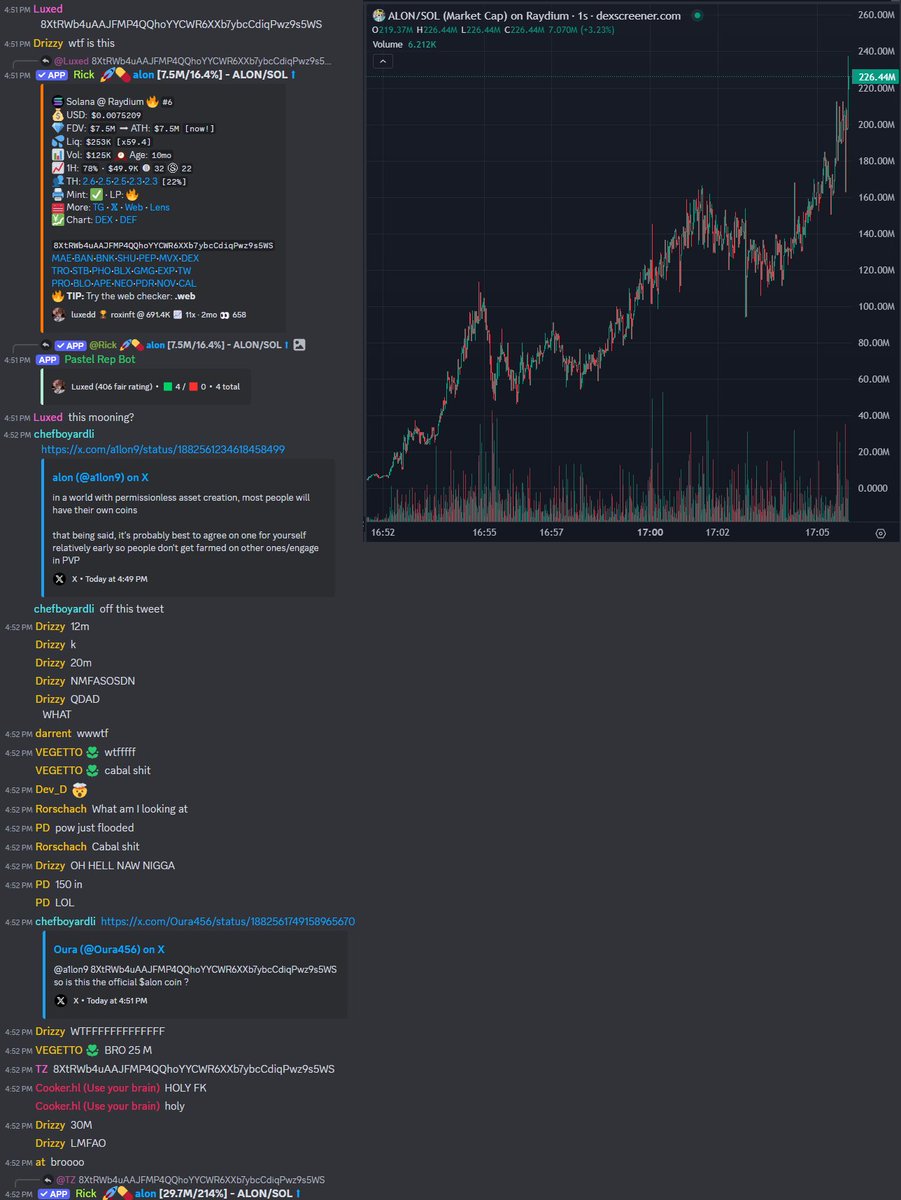This screenshot has width=901, height=1200.
Task: Click the X logo in Oura tweet footer
Action: point(61,1000)
